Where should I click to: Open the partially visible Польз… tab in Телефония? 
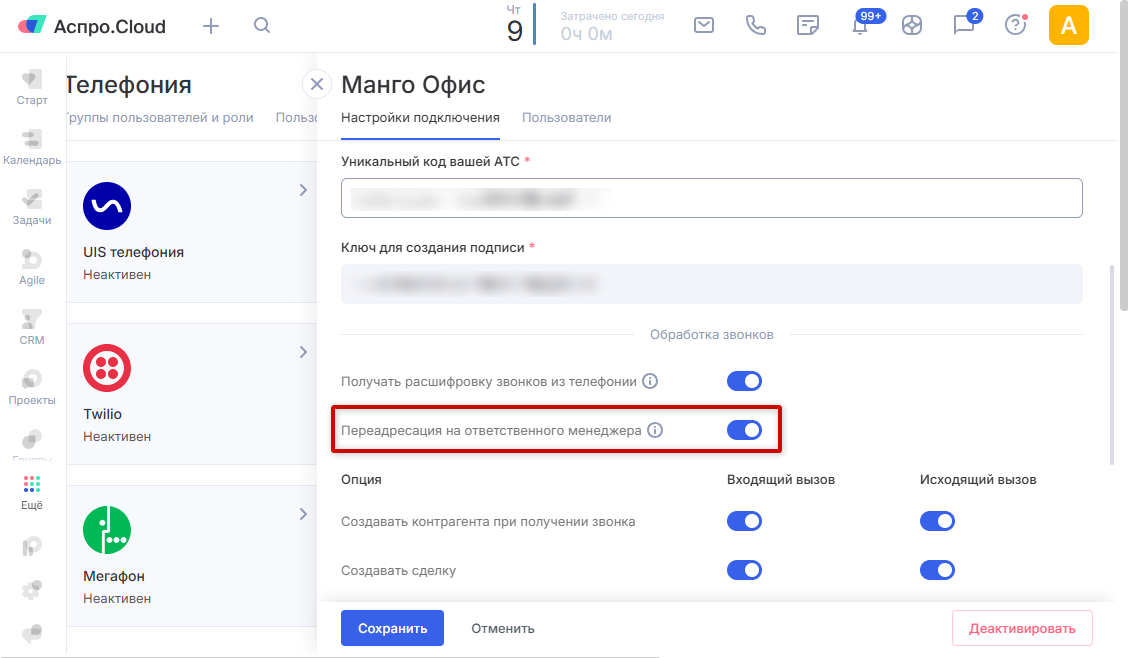point(296,118)
